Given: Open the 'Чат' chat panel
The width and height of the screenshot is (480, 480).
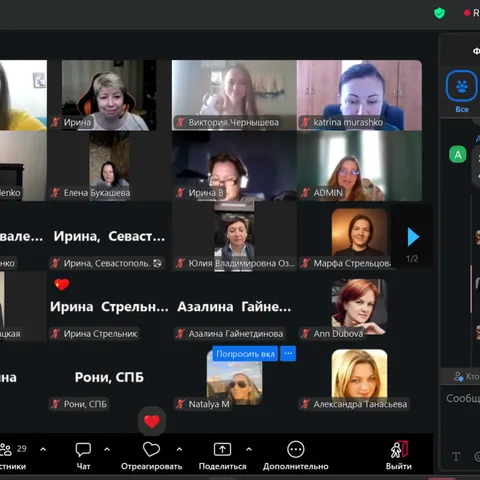Looking at the screenshot, I should (83, 456).
